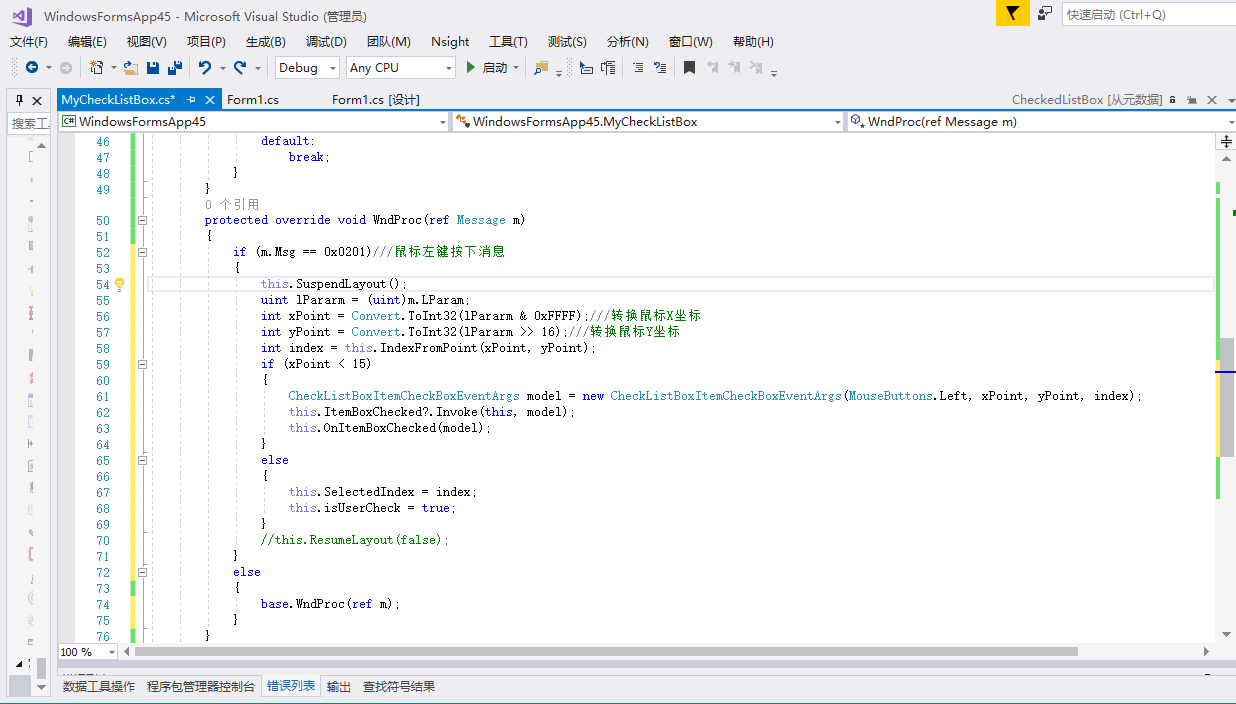Switch to CheckedListBox [从元数据] preview tab
The height and width of the screenshot is (704, 1236).
click(1087, 99)
